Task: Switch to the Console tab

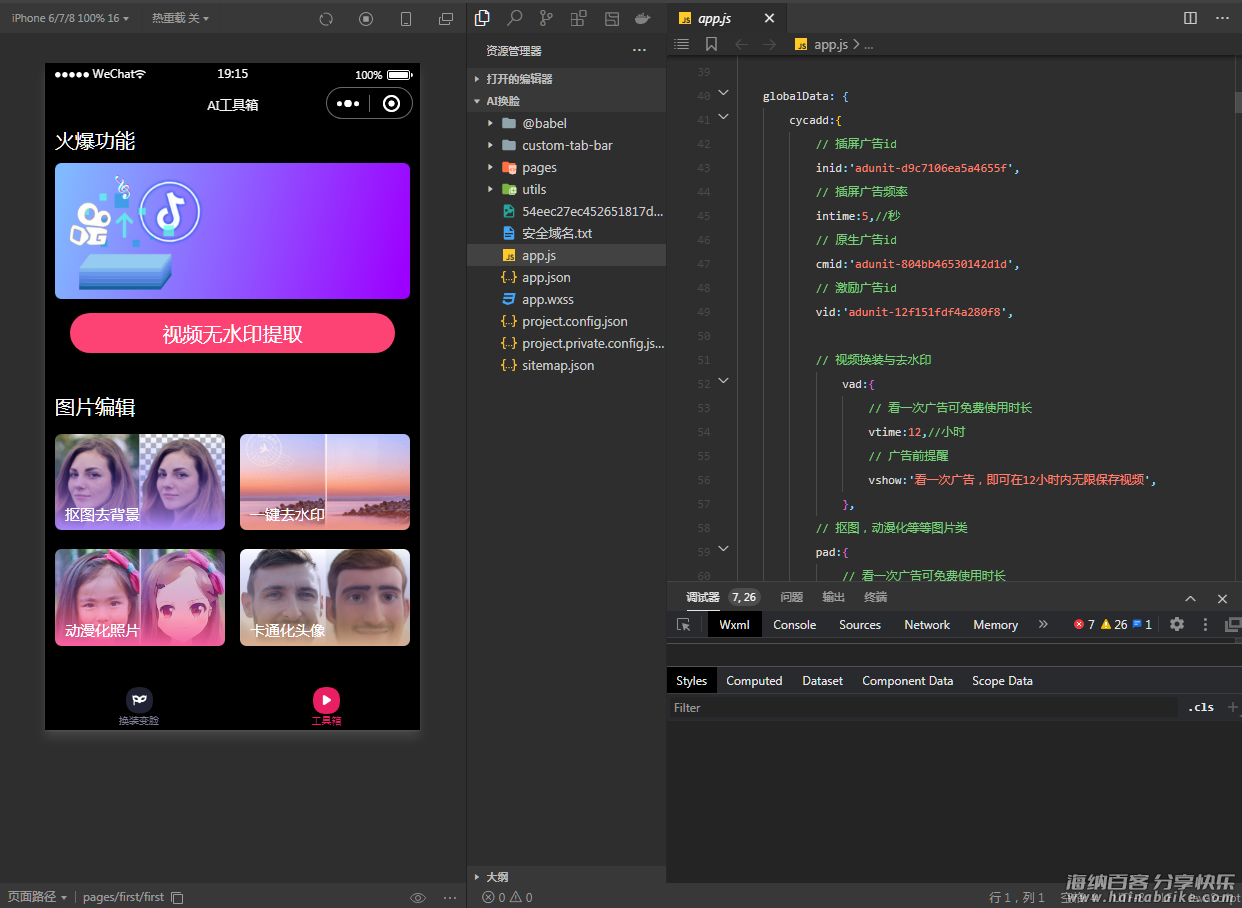Action: (795, 624)
